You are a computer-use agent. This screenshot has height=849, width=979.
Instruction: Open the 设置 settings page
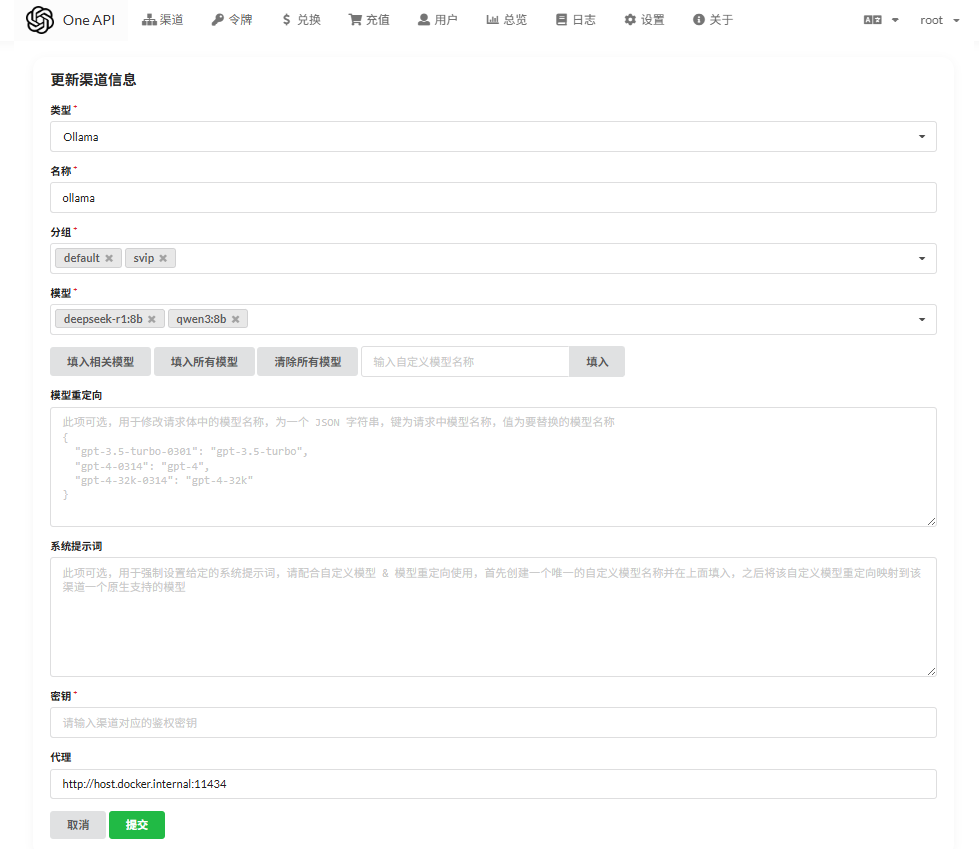click(x=644, y=20)
